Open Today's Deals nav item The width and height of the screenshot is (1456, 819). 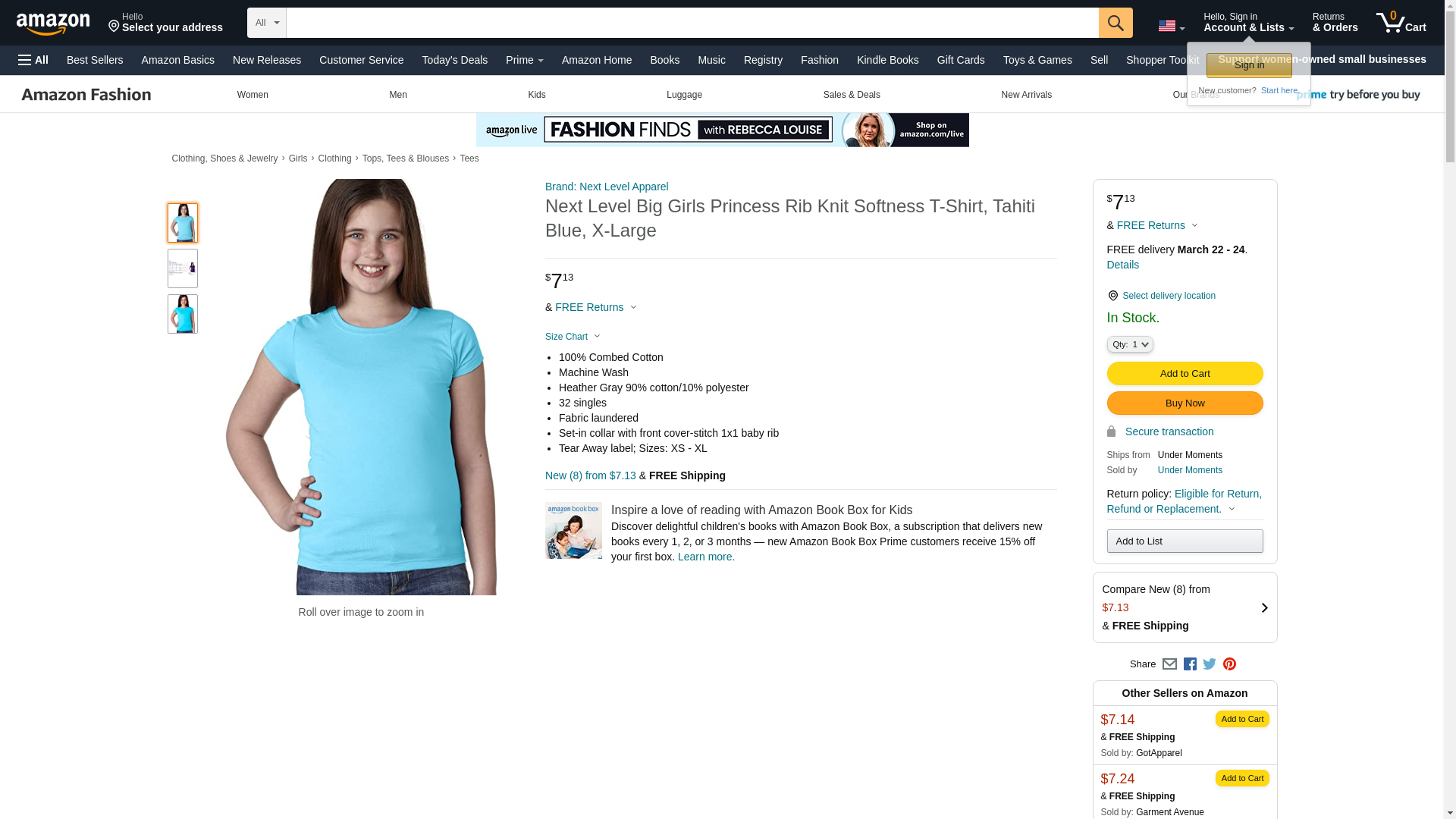454,60
